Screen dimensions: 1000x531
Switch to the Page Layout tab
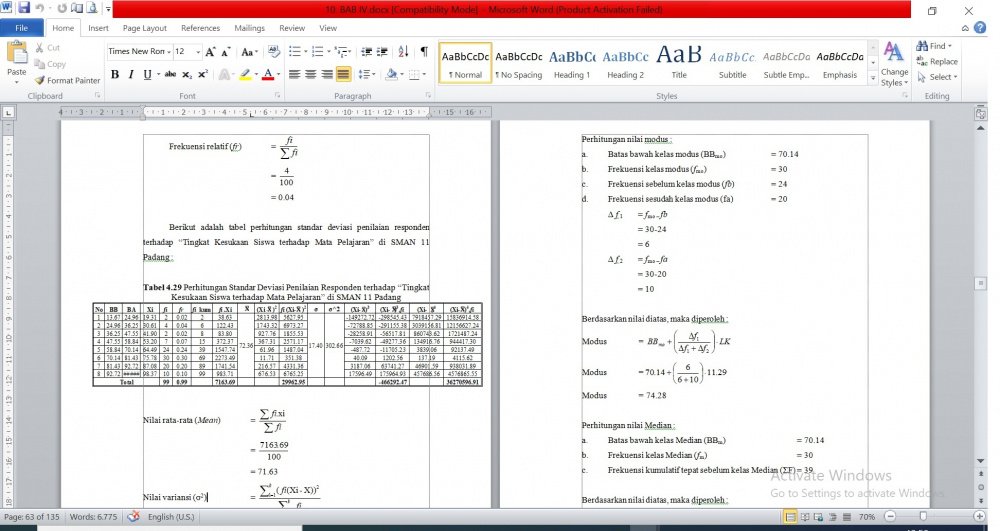pos(145,28)
